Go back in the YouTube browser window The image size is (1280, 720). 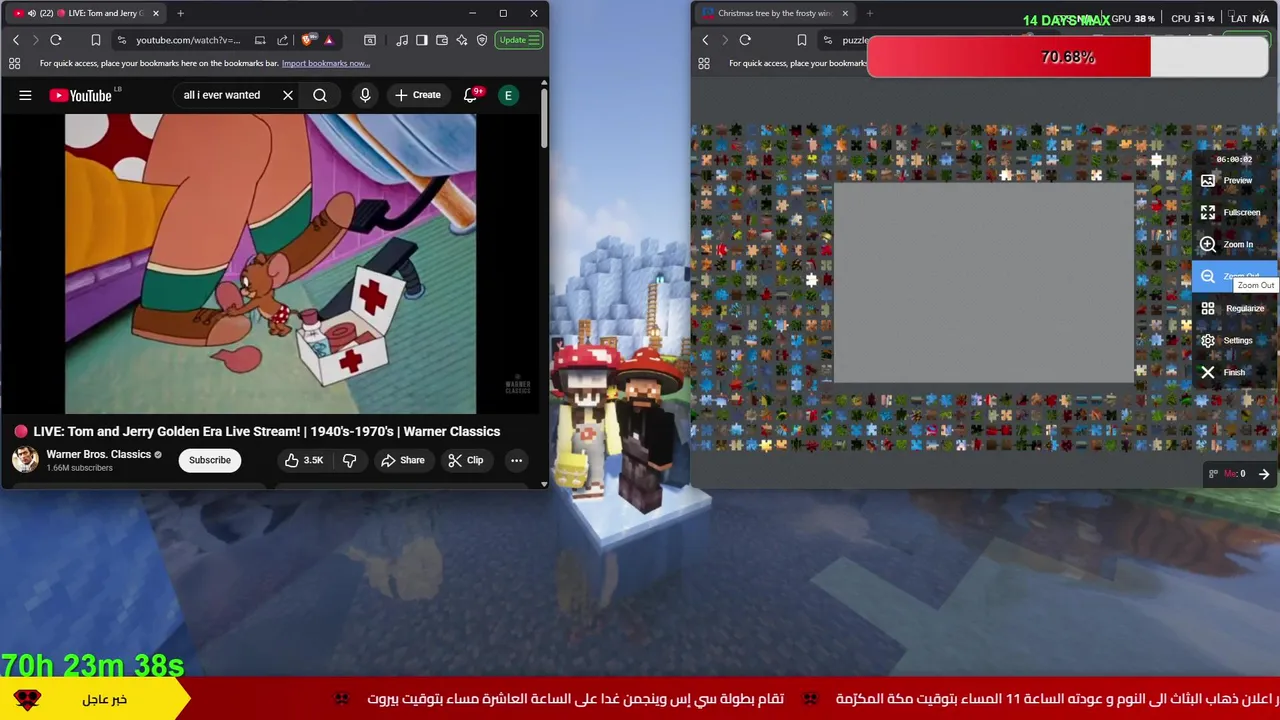tap(16, 40)
